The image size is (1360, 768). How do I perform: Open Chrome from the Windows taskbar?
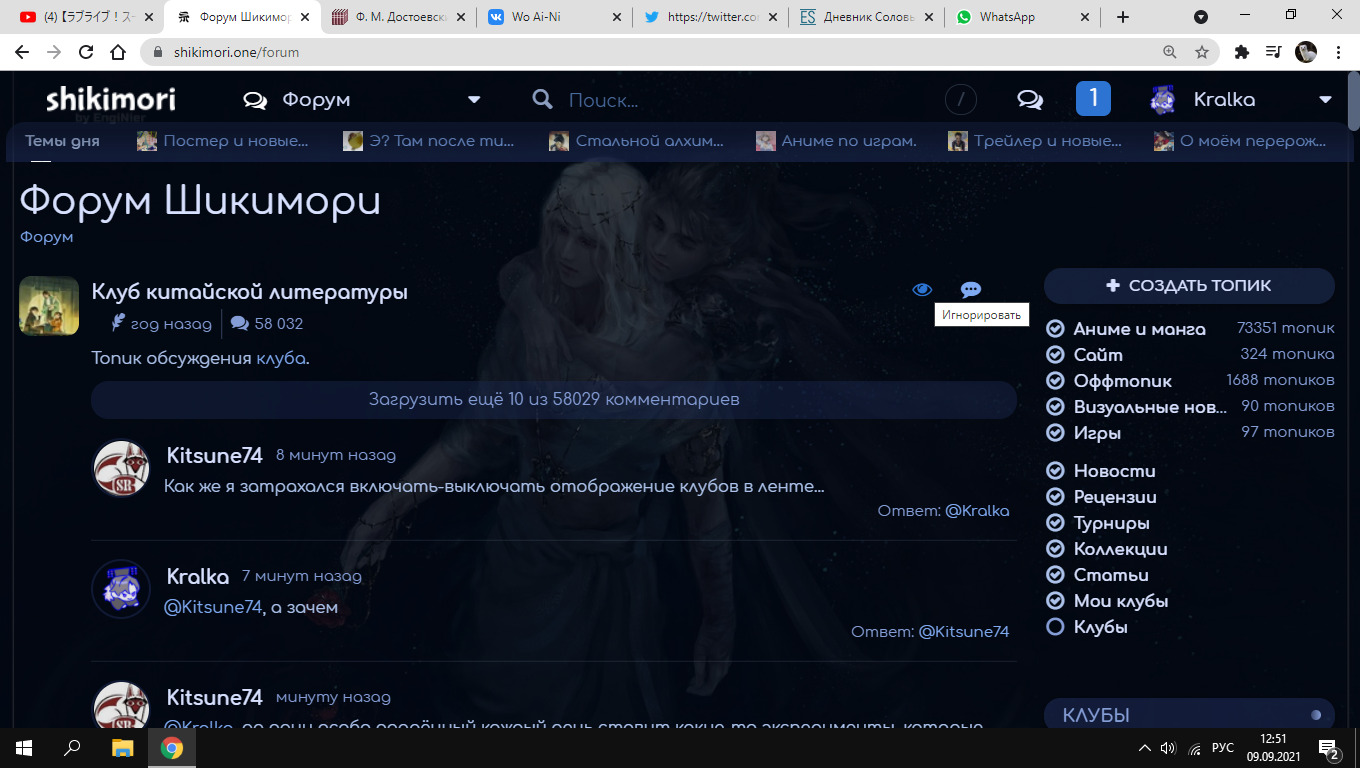(172, 747)
